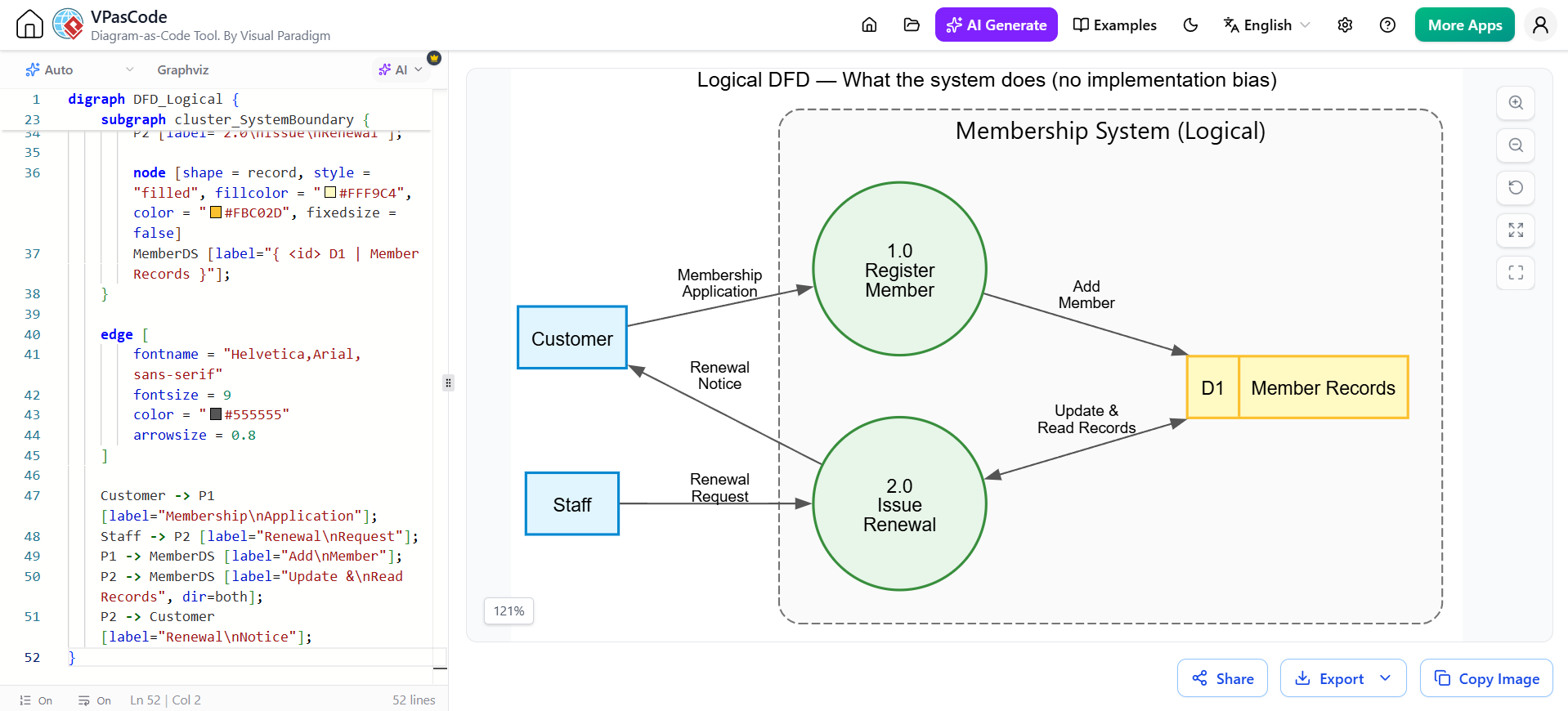
Task: Click the Ln 52 | Col 2 status entry
Action: pos(165,700)
